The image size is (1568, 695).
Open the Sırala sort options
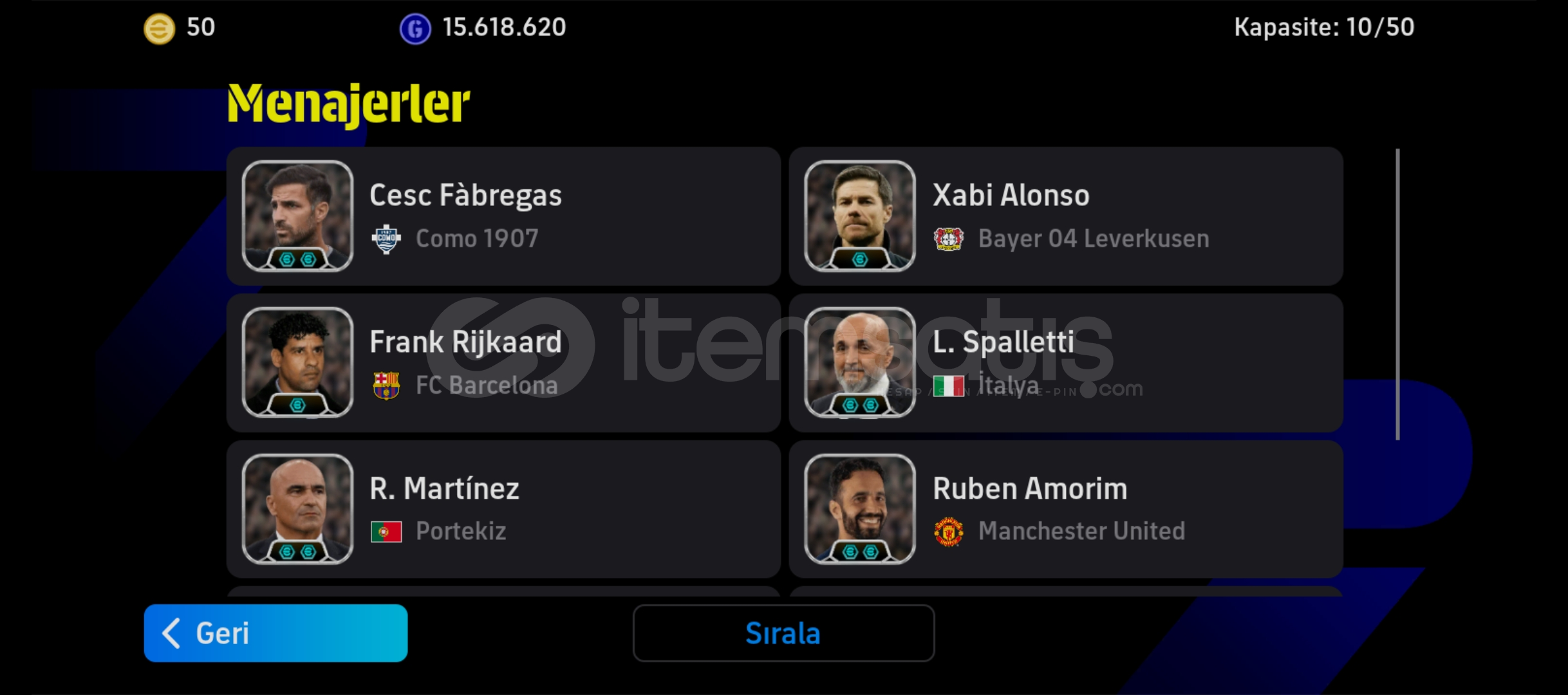point(783,633)
